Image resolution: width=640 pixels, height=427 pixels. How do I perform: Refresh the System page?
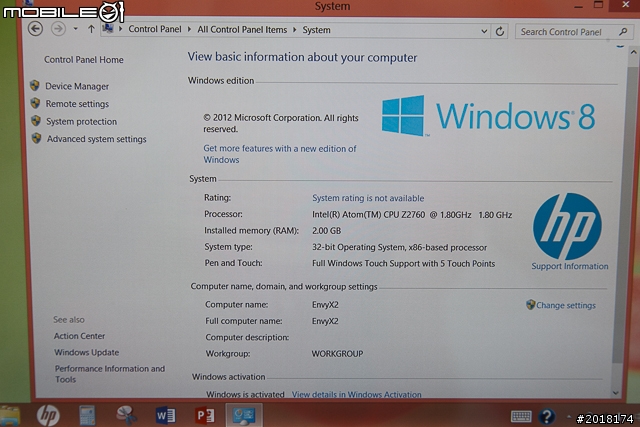click(x=500, y=31)
